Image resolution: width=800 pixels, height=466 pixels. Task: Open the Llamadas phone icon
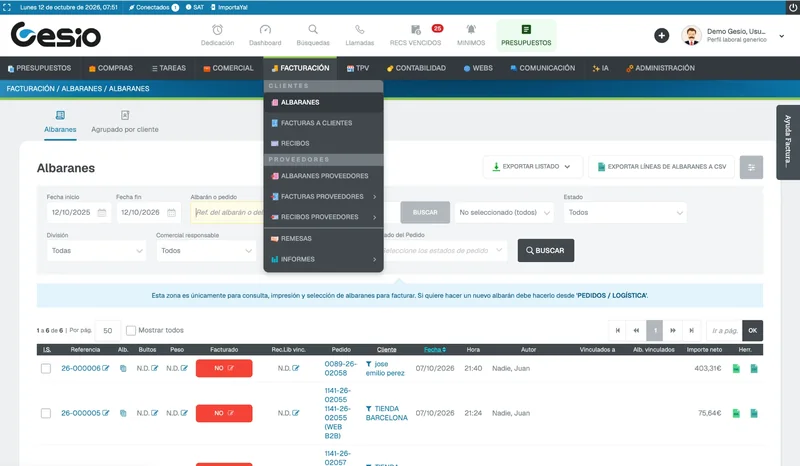tap(360, 30)
